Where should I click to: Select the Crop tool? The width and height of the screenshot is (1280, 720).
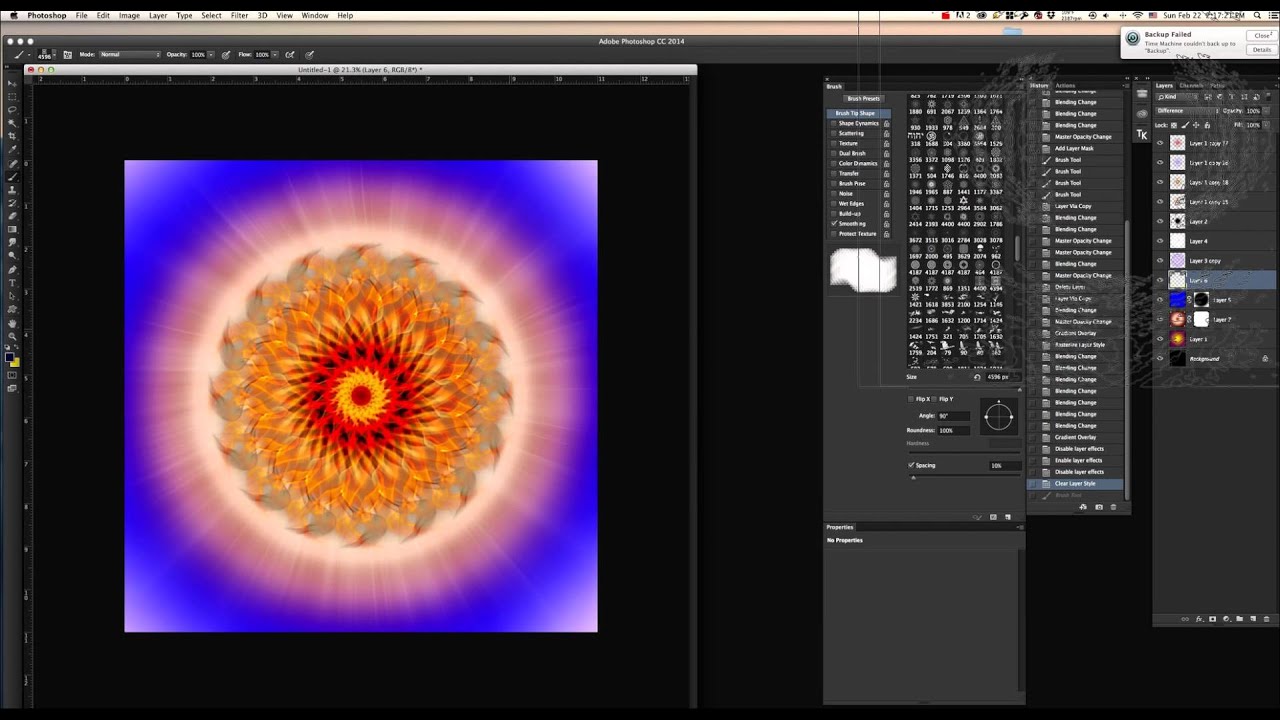click(13, 137)
